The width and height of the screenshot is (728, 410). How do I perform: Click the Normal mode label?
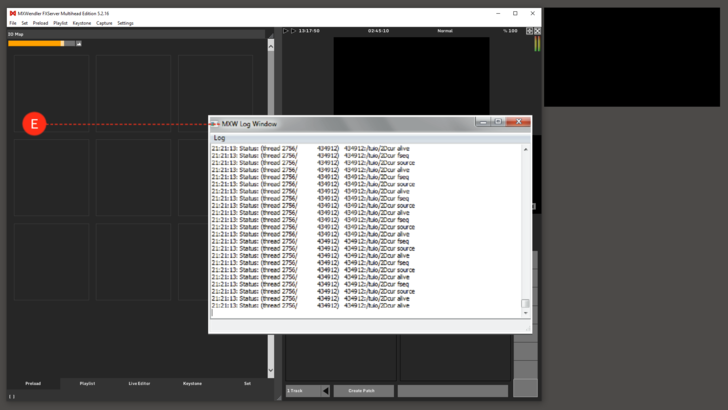click(445, 31)
